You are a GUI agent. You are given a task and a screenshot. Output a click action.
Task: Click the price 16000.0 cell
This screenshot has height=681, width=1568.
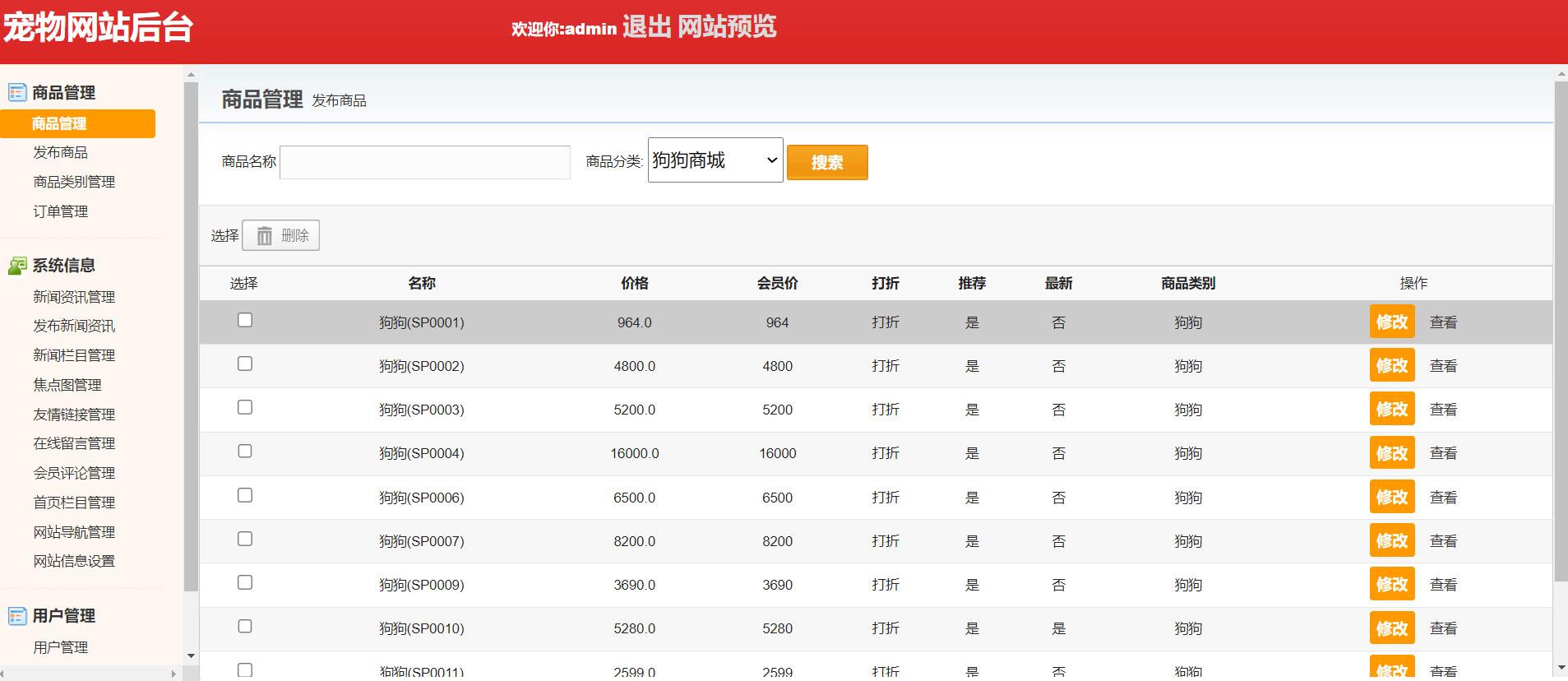click(x=635, y=453)
